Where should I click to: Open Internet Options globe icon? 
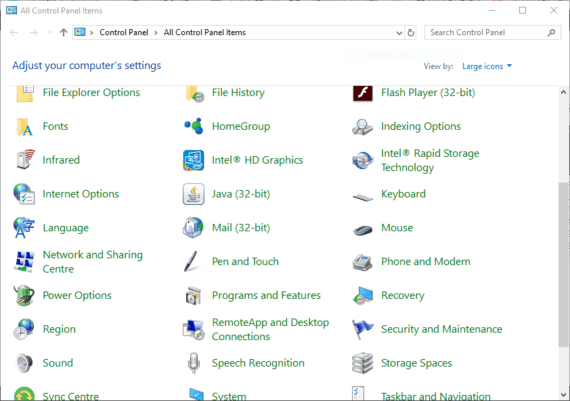pos(24,194)
